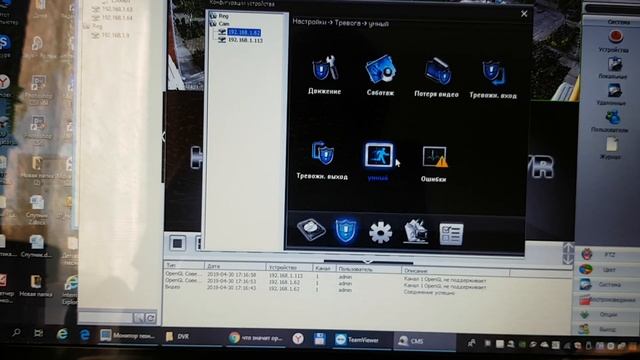
Task: Open Удаленные remote settings in the right panel
Action: point(613,95)
